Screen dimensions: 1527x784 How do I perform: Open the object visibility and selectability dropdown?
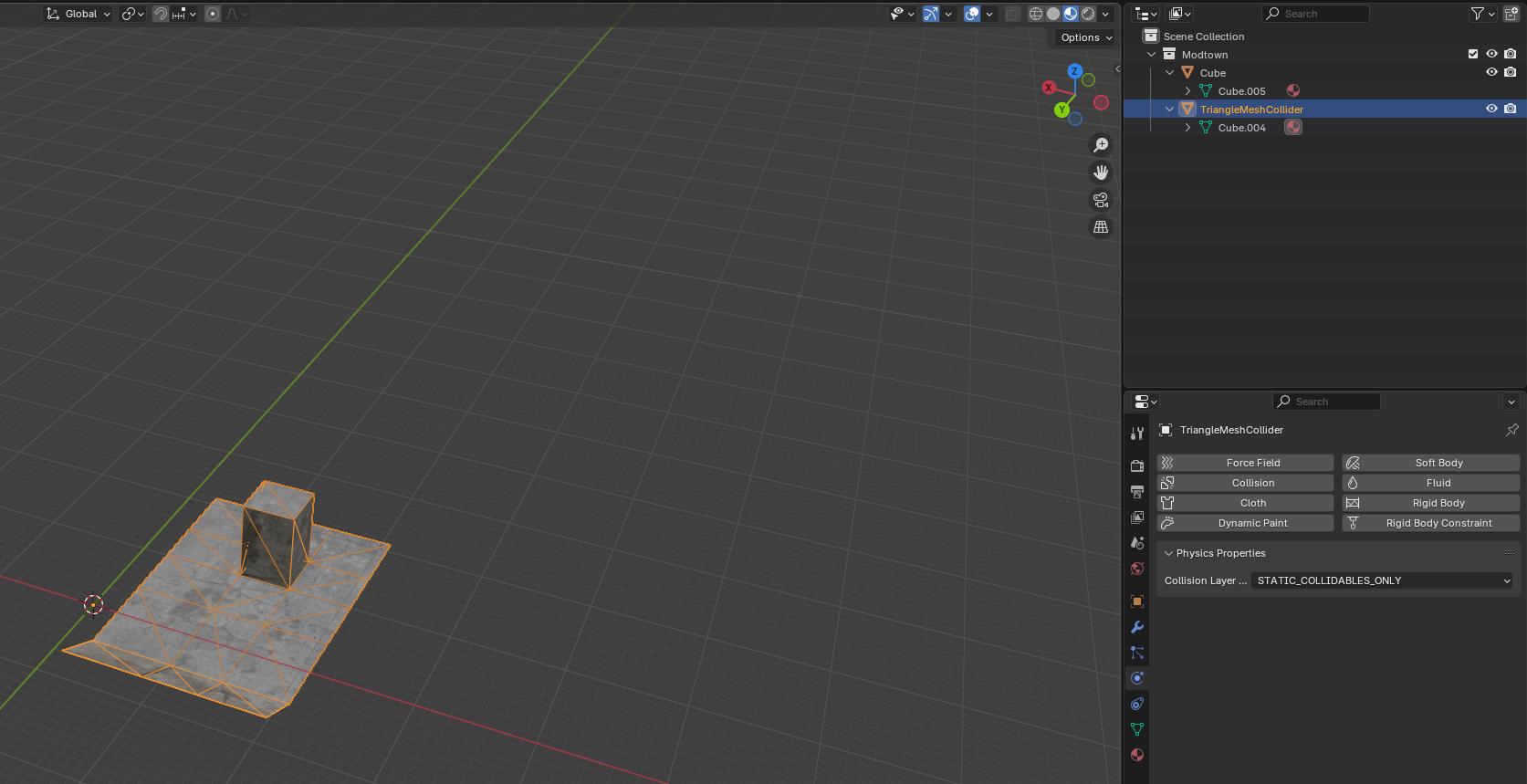(903, 14)
